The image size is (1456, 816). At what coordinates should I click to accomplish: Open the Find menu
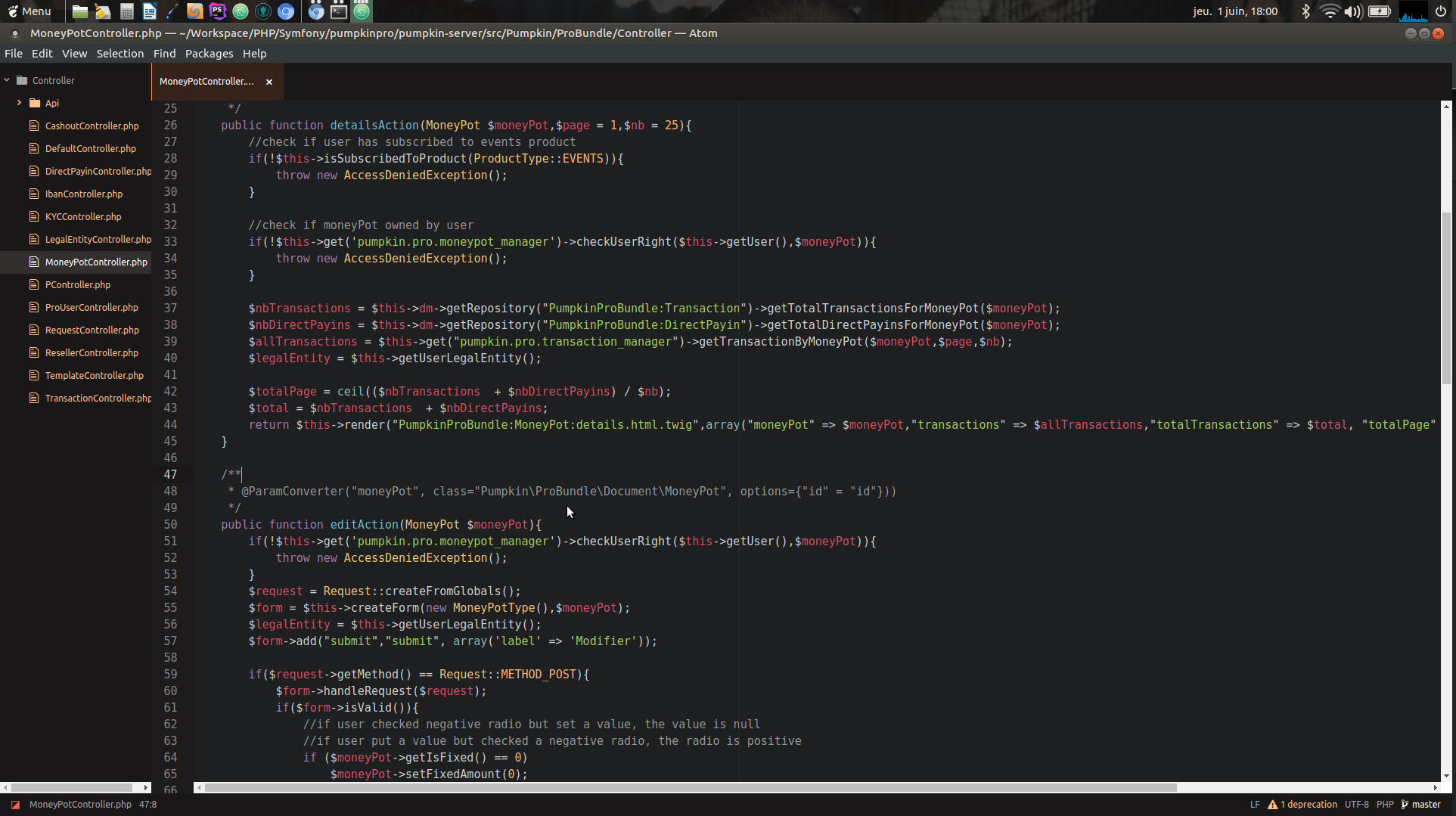point(164,54)
